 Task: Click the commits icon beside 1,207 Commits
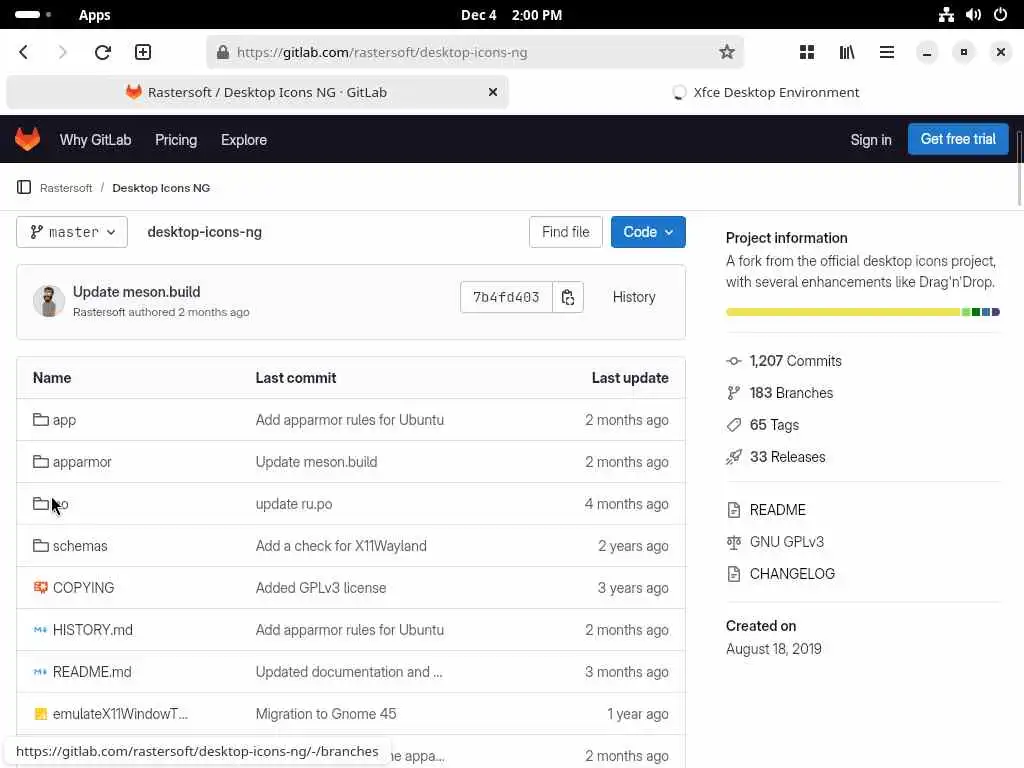(734, 361)
